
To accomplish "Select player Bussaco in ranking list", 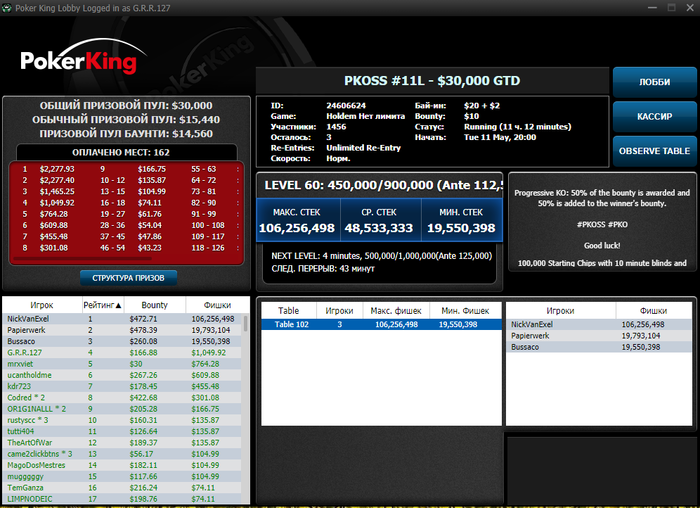I will pyautogui.click(x=122, y=341).
